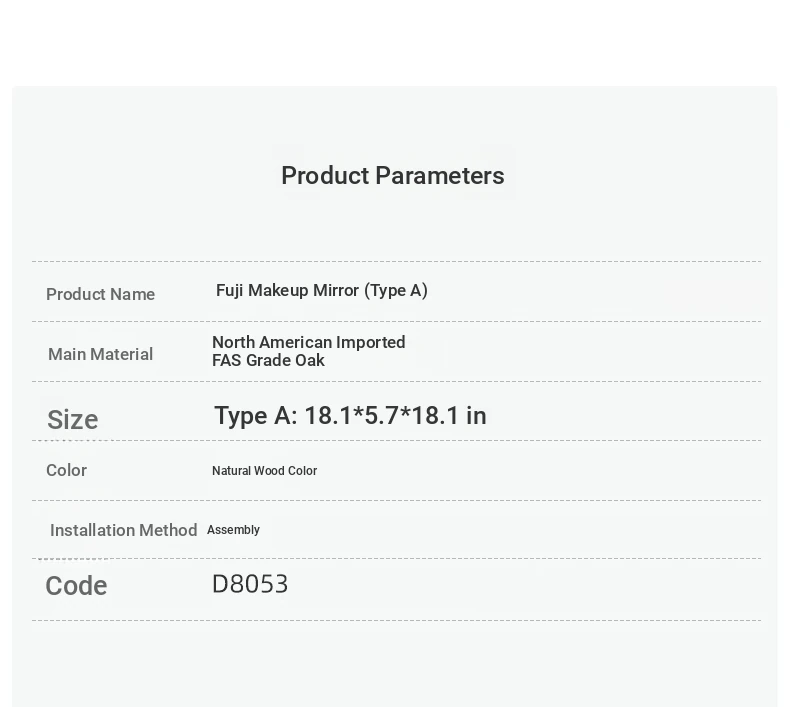790x707 pixels.
Task: Click the 18.1*5.7*18.1 in dimensions
Action: (x=395, y=416)
